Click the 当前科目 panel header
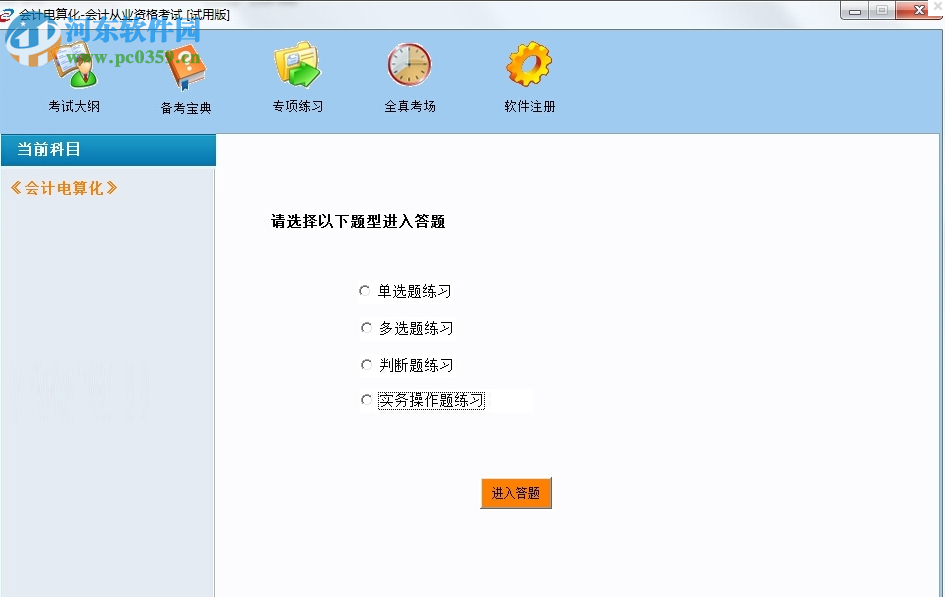This screenshot has height=597, width=947. pyautogui.click(x=109, y=149)
